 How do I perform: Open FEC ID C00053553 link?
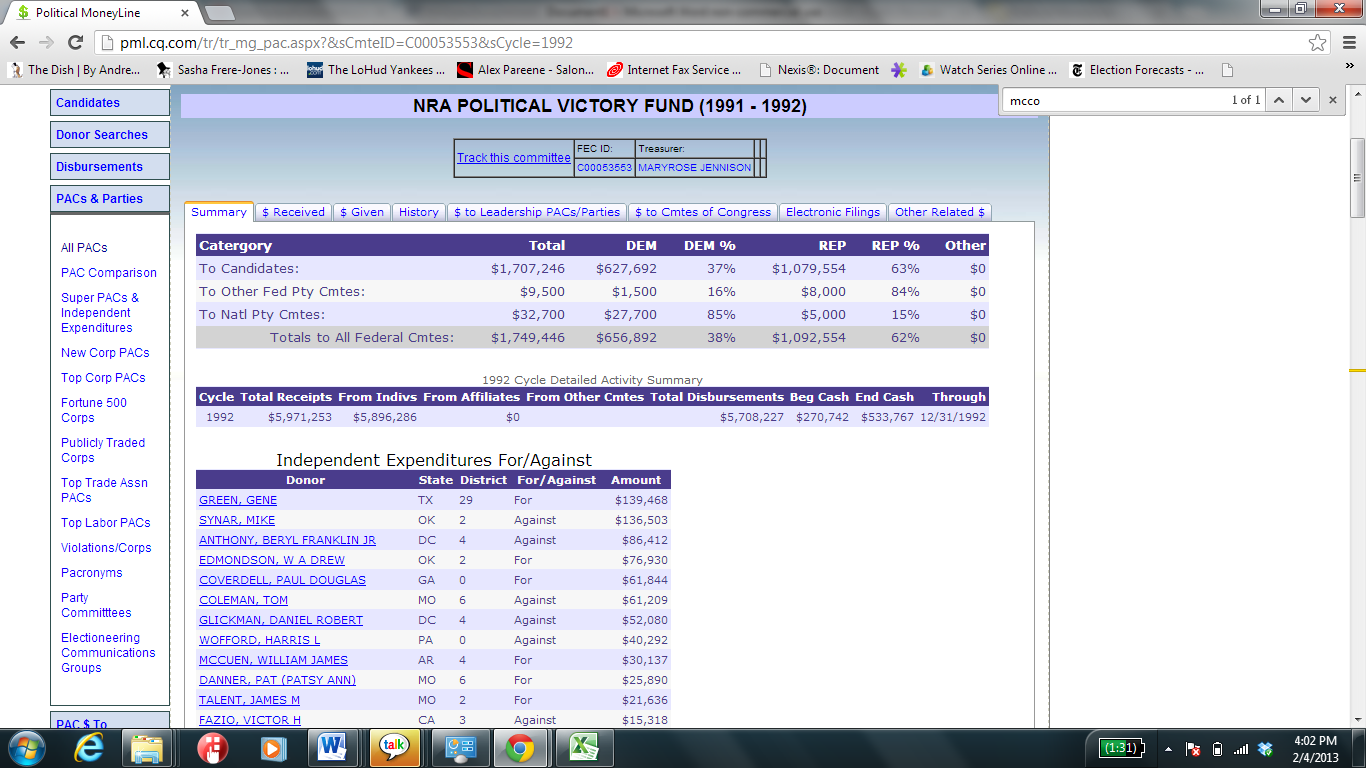pyautogui.click(x=604, y=168)
